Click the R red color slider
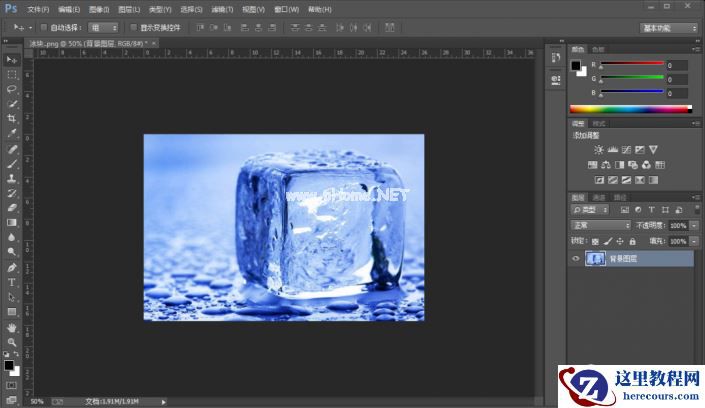The height and width of the screenshot is (408, 705). point(632,63)
